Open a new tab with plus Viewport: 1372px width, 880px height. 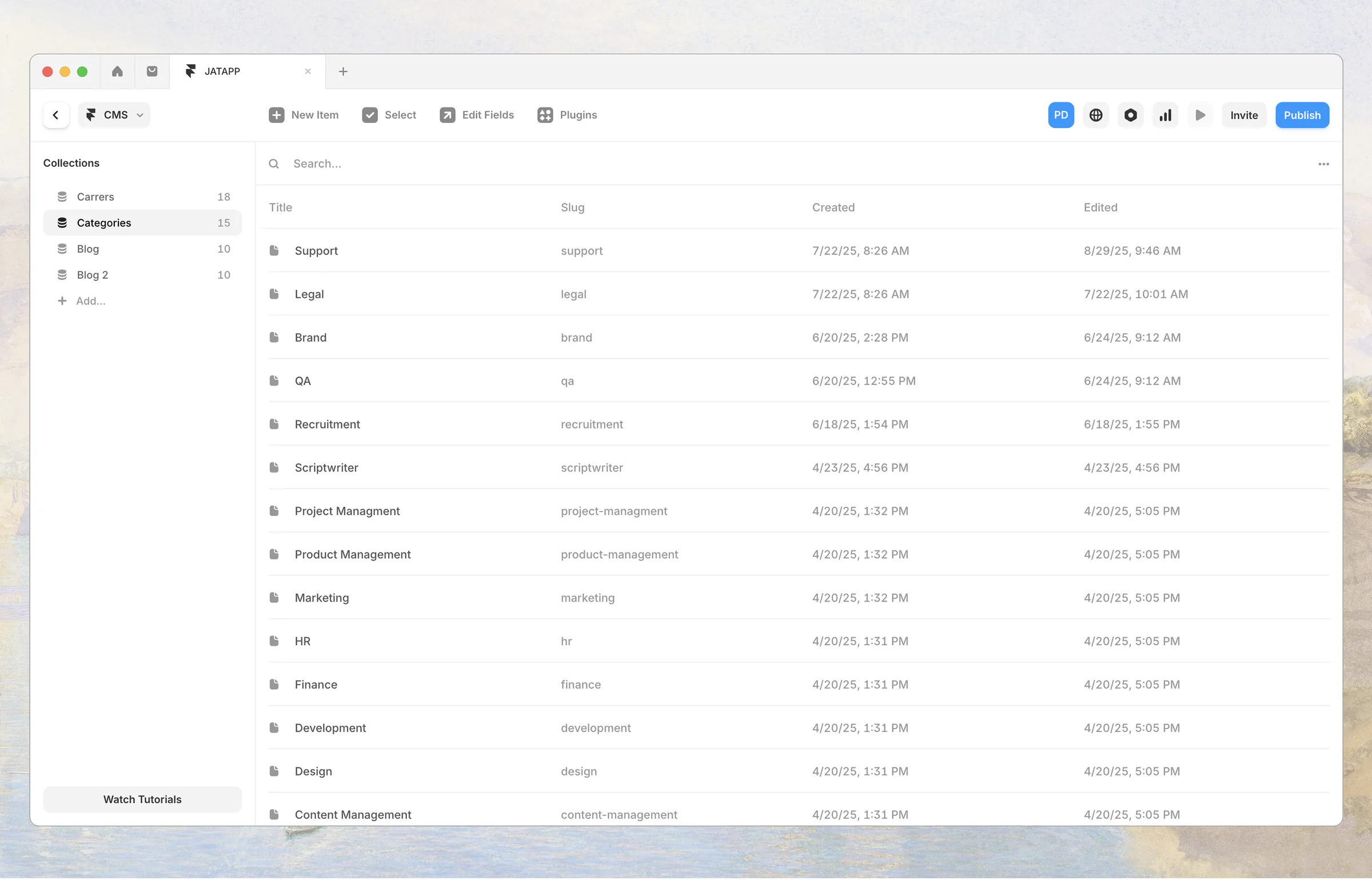click(x=343, y=71)
